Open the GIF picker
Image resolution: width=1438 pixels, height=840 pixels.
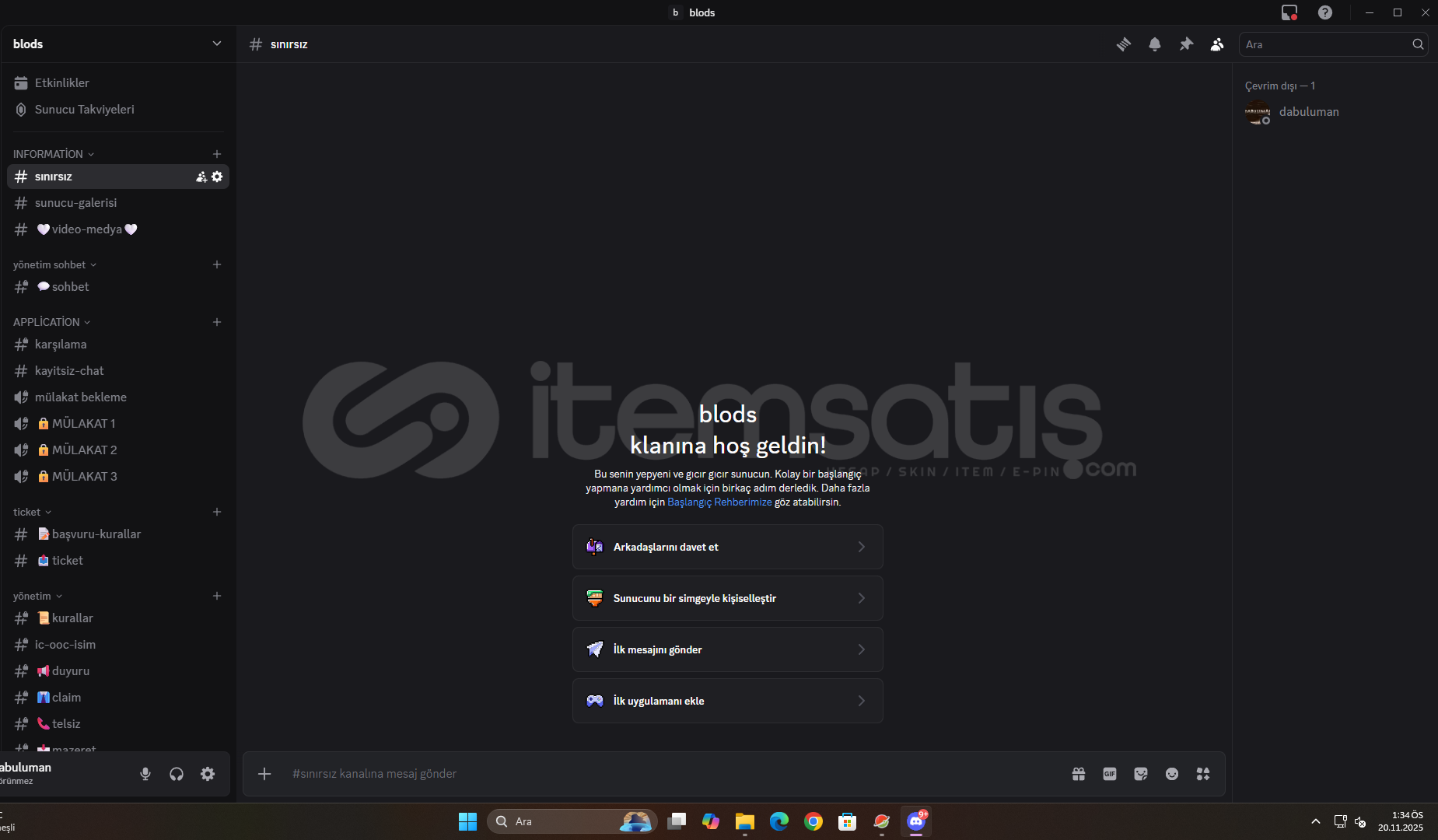pos(1110,774)
